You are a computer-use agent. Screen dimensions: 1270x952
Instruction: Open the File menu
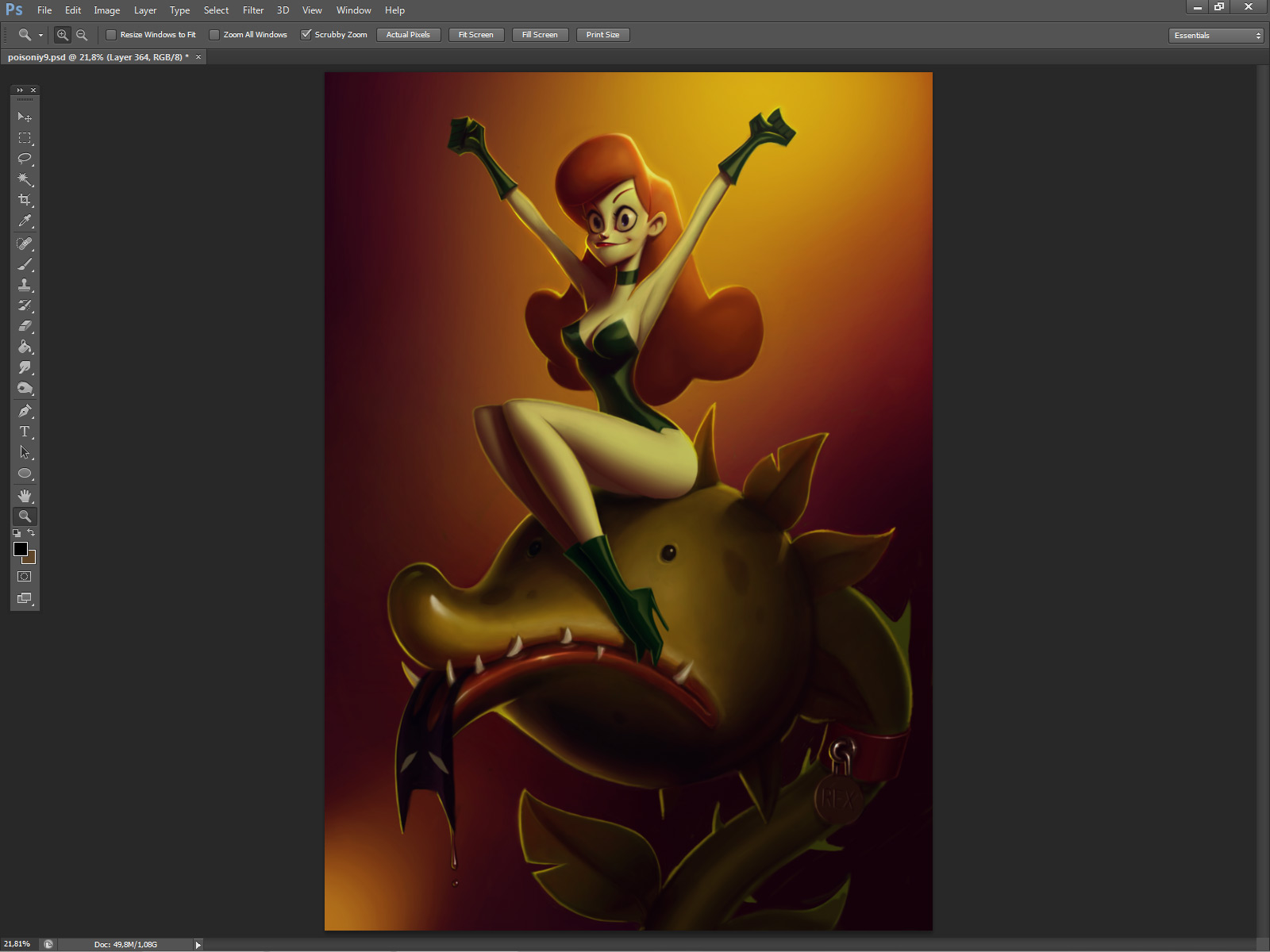(44, 10)
